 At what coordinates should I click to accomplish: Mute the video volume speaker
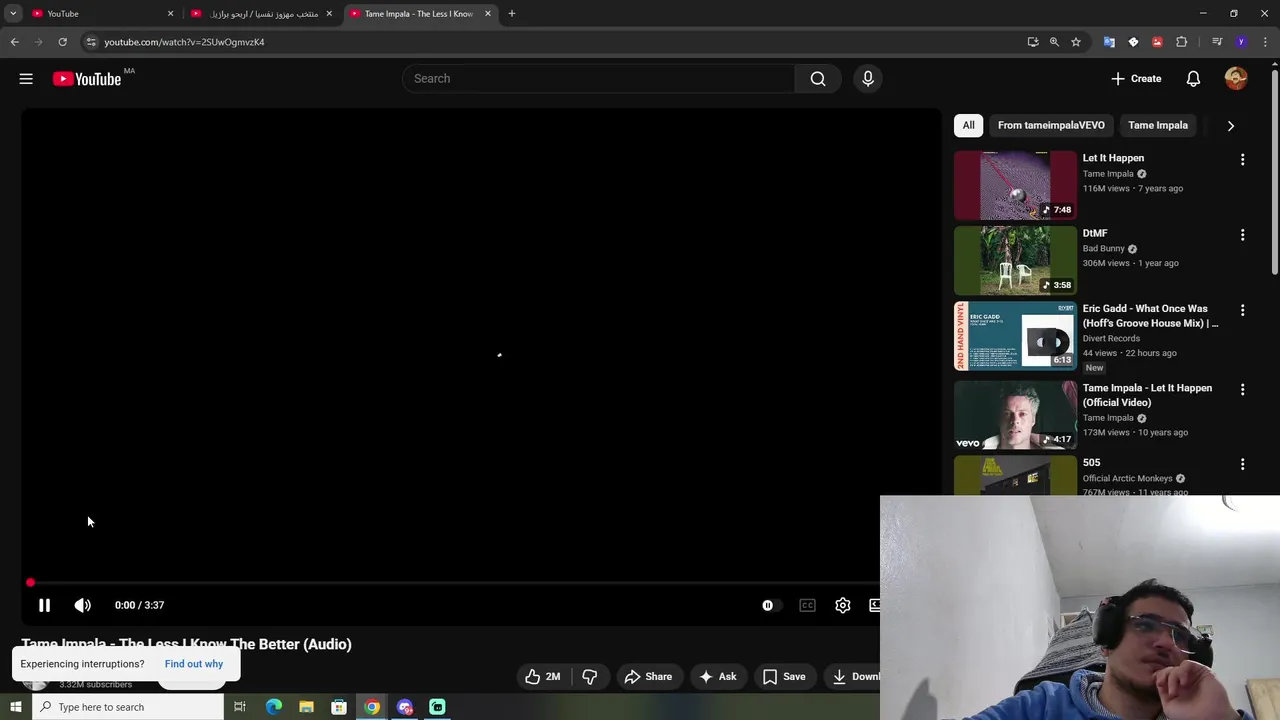[x=83, y=605]
